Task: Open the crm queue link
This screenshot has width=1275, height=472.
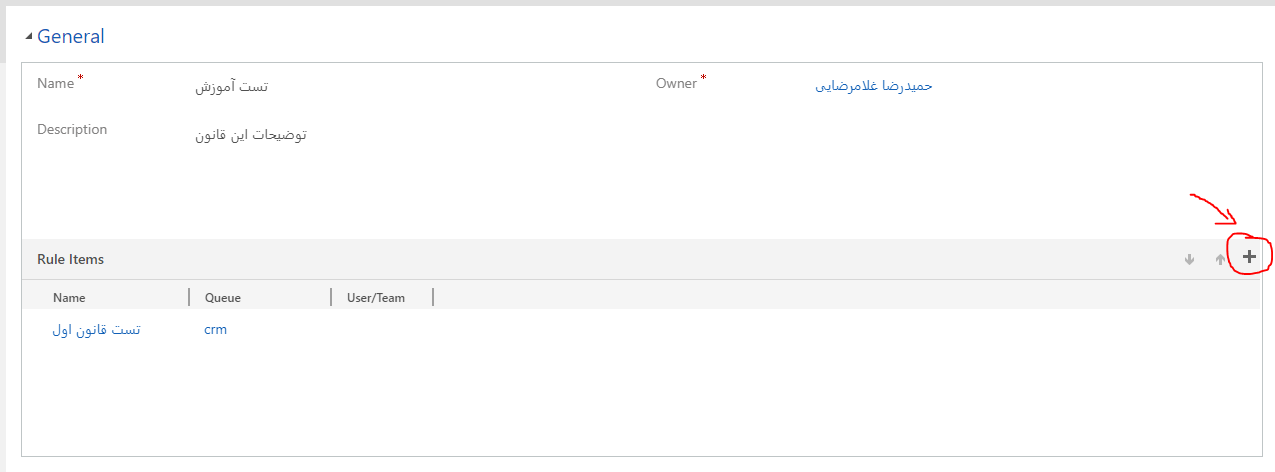Action: pos(215,330)
